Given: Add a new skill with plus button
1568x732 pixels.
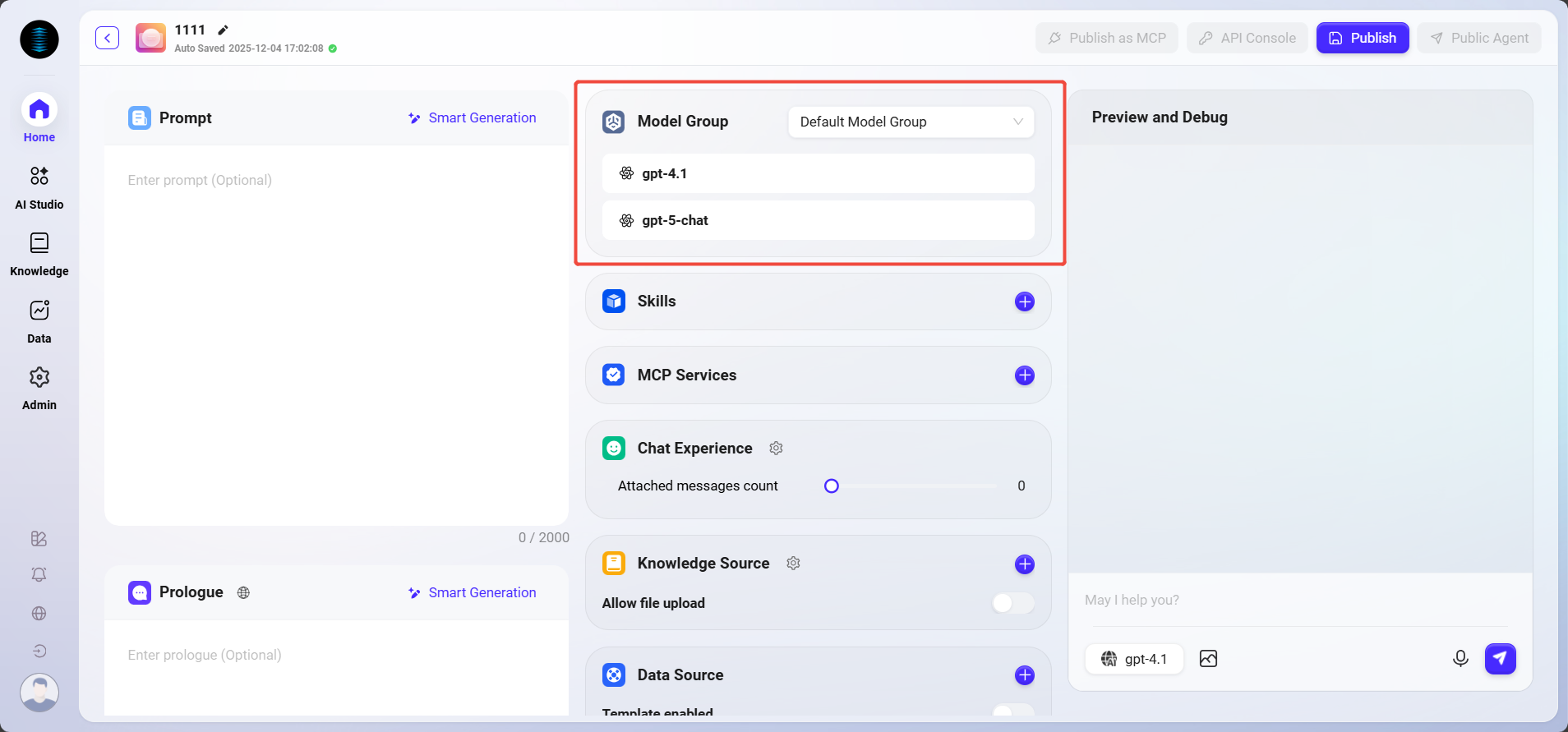Looking at the screenshot, I should (1024, 302).
